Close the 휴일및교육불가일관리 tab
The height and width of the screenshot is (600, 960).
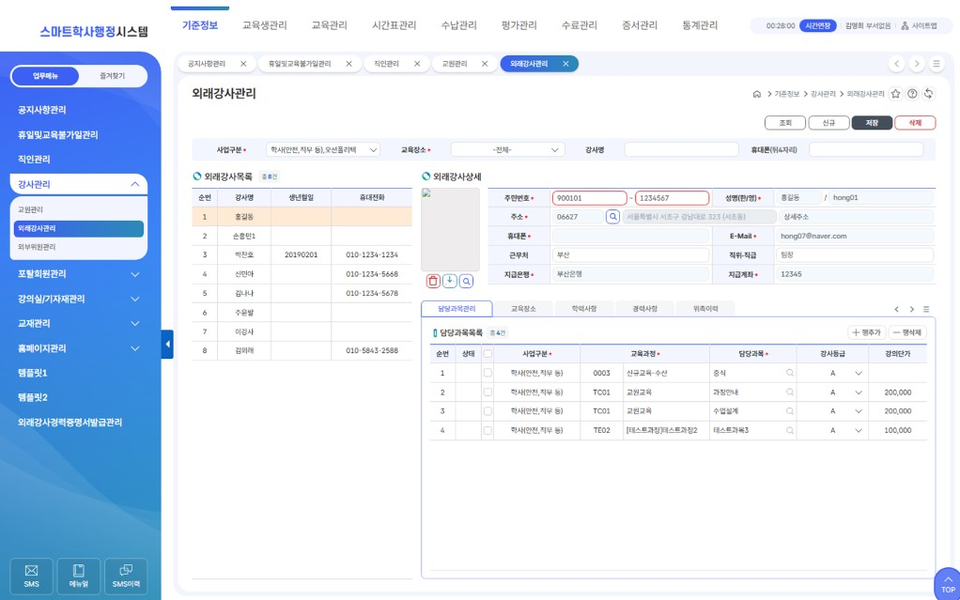click(349, 64)
